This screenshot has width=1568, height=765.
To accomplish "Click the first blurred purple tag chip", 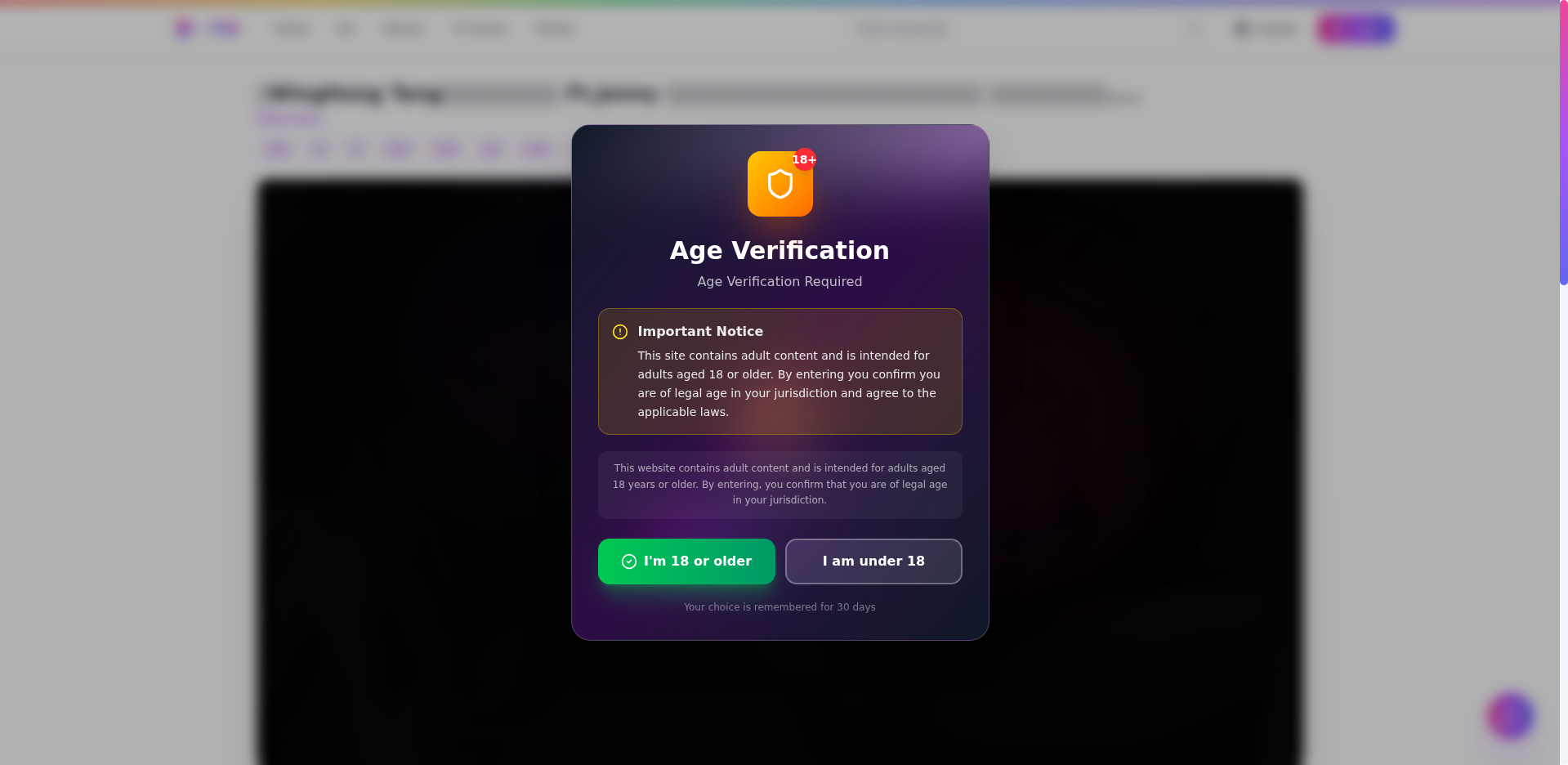I will [x=278, y=149].
